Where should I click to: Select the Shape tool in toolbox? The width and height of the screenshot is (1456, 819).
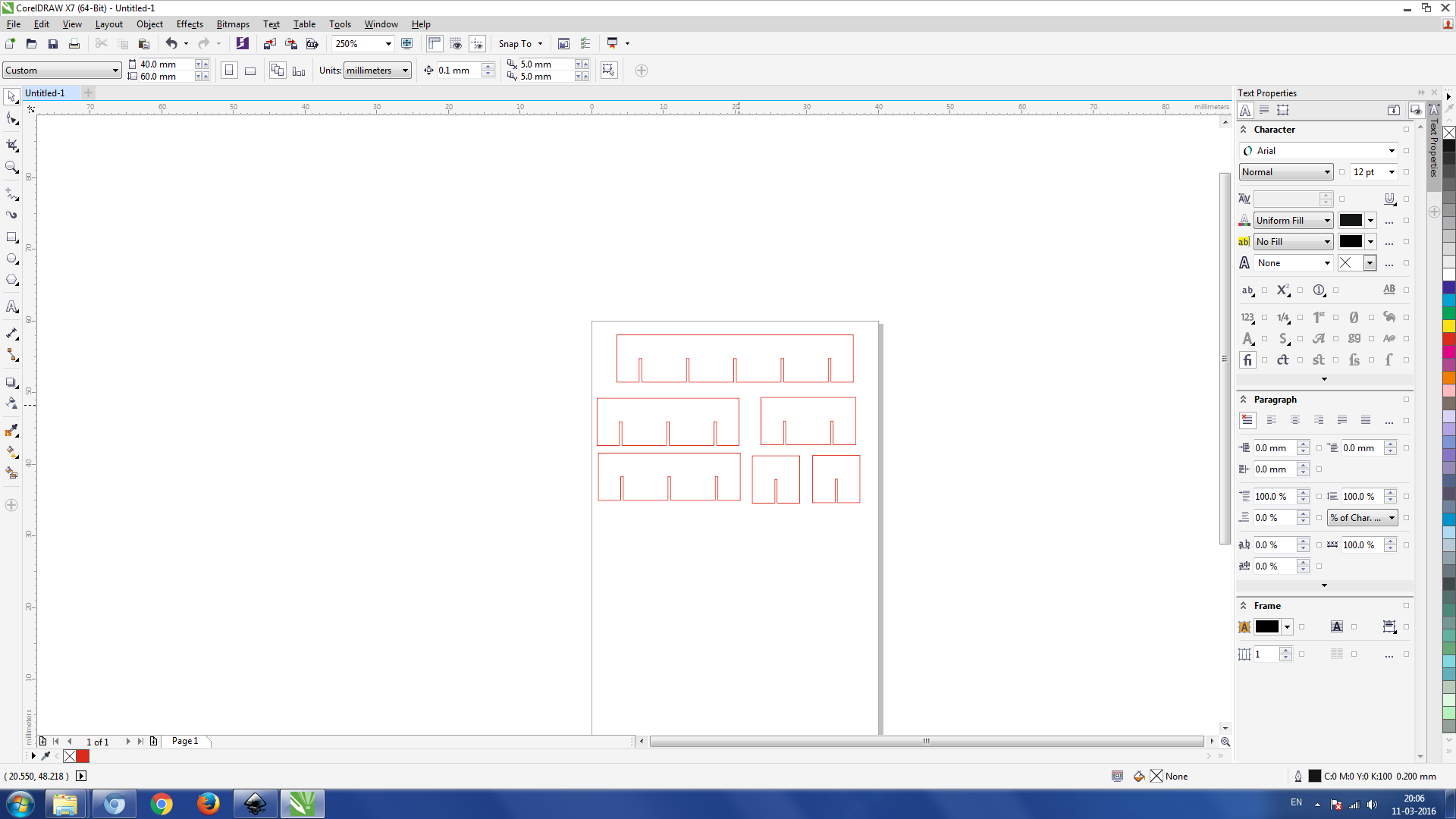11,119
